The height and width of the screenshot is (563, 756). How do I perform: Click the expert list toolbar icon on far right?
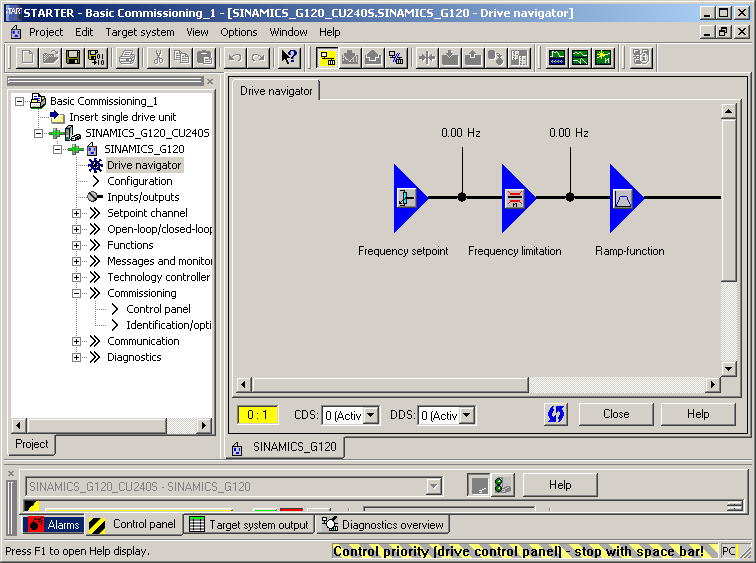pos(641,58)
